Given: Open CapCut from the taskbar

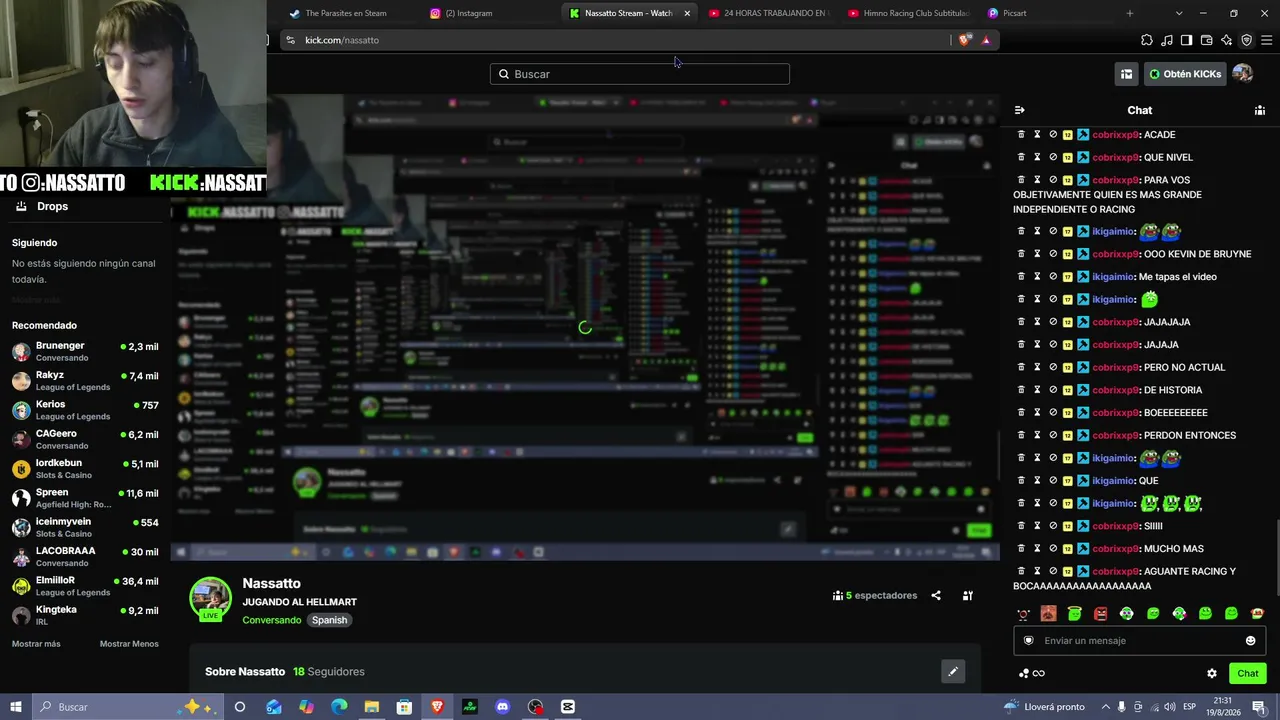Looking at the screenshot, I should pyautogui.click(x=568, y=707).
